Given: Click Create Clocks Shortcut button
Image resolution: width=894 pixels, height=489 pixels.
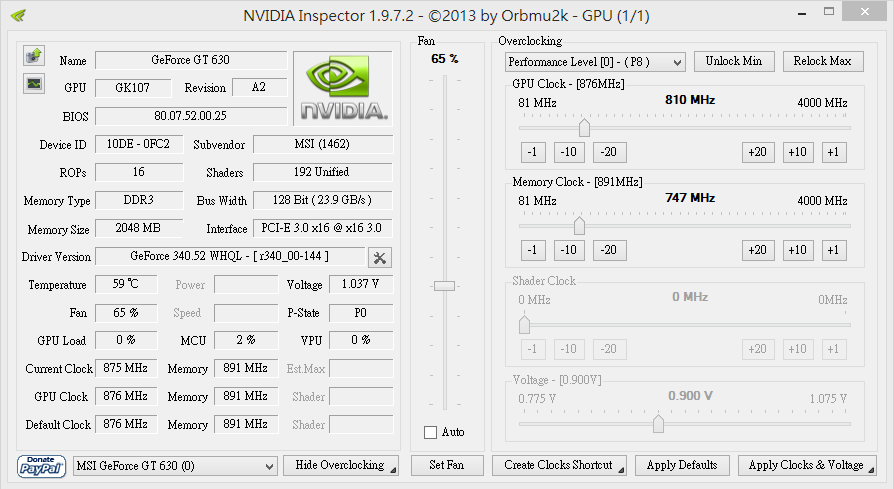Looking at the screenshot, I should click(x=559, y=465).
